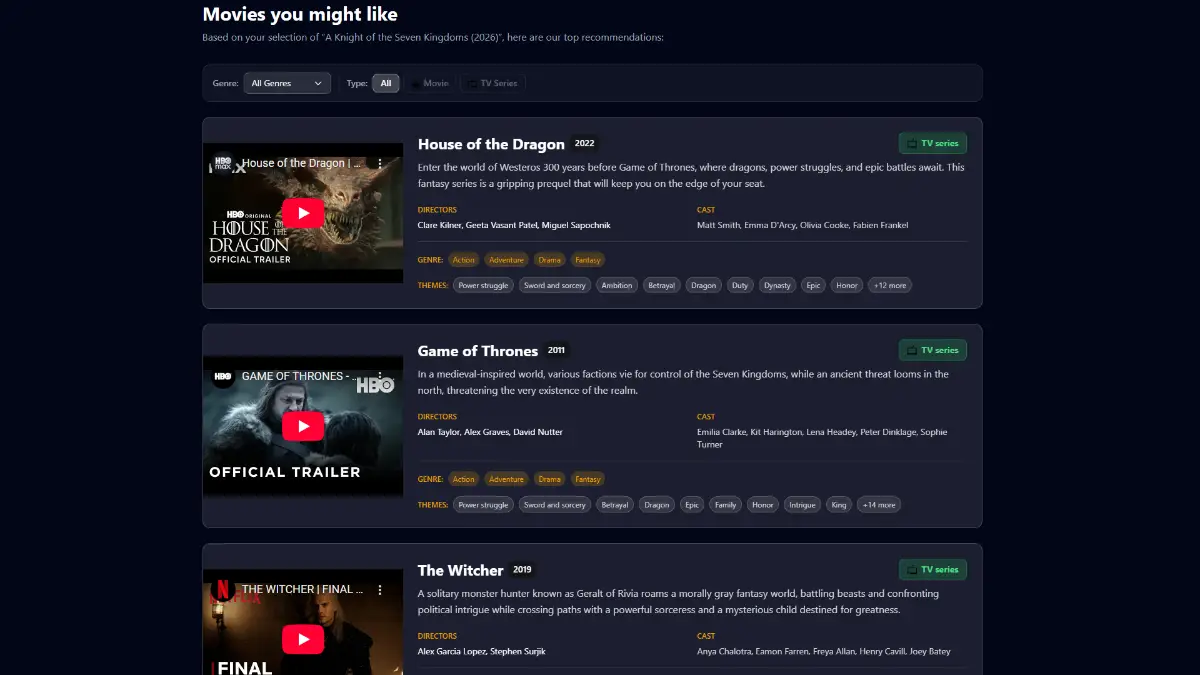This screenshot has height=675, width=1200.
Task: Play the House of the Dragon trailer
Action: [x=303, y=213]
